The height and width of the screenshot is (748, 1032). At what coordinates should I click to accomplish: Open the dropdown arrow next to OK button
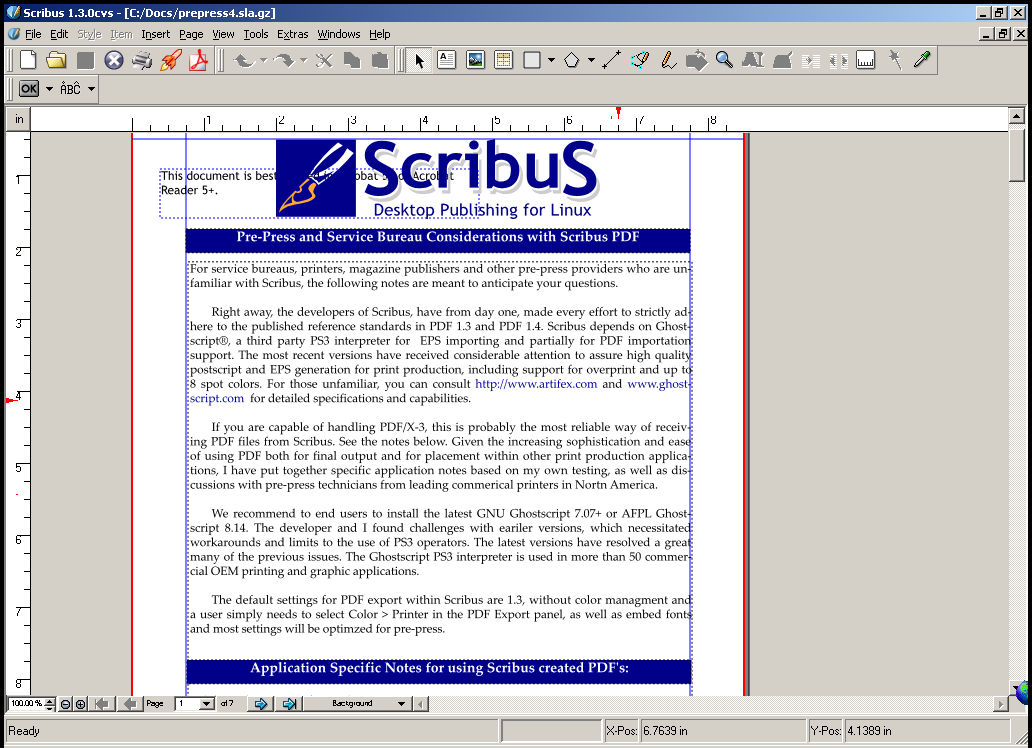(x=49, y=89)
